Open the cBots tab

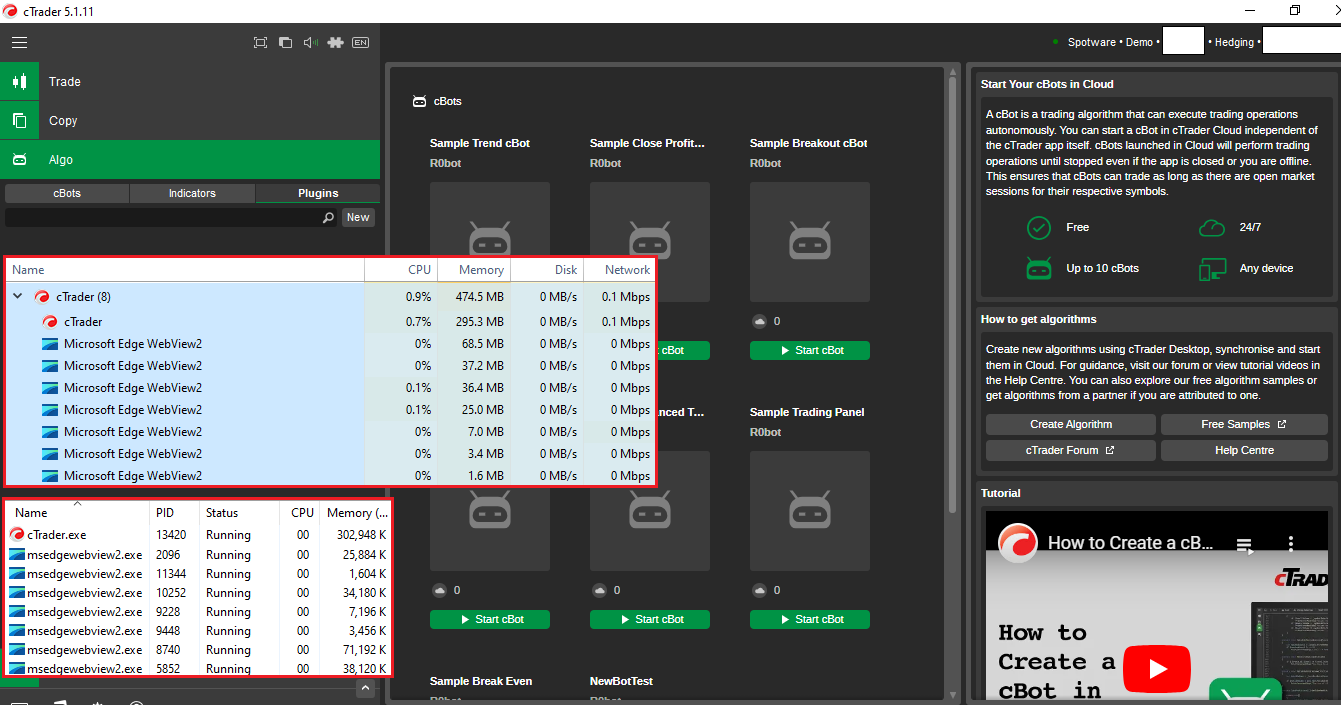(67, 193)
